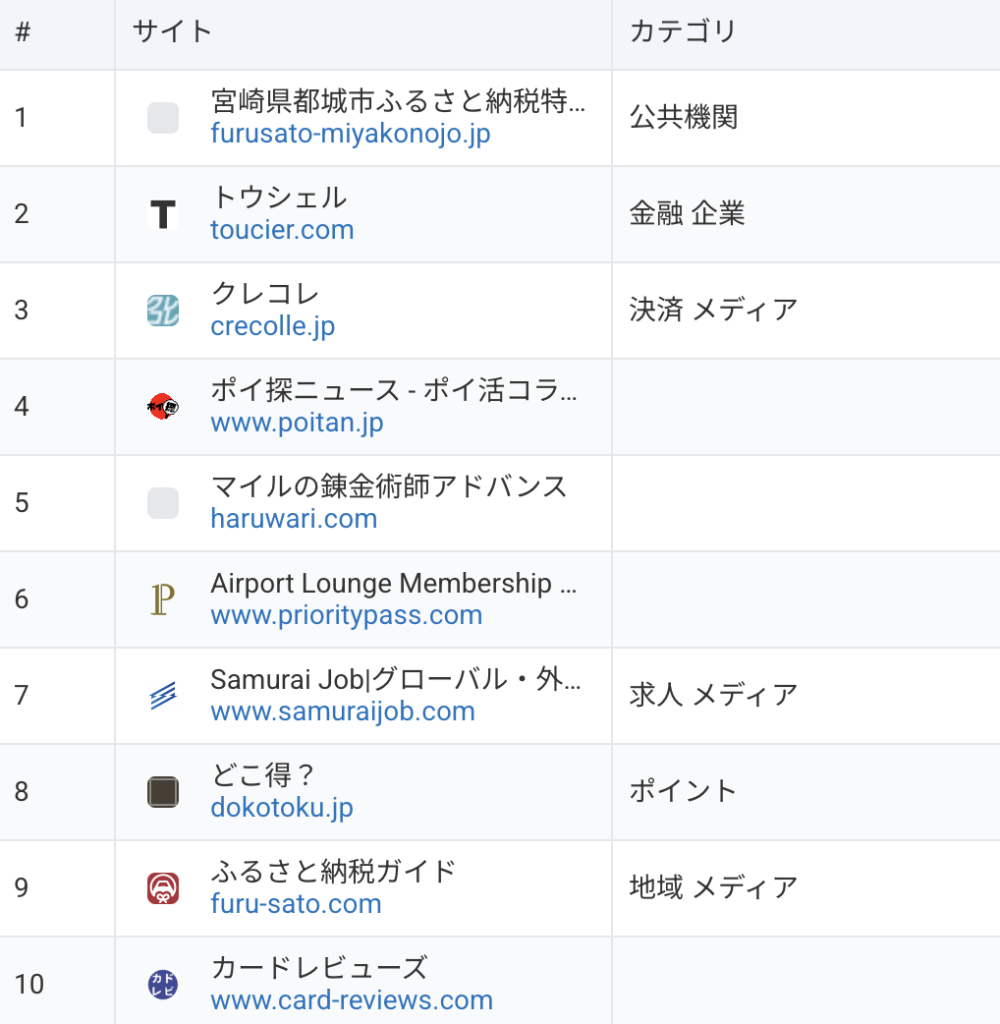
Task: Click the Card Reviews blue circle icon
Action: 163,984
